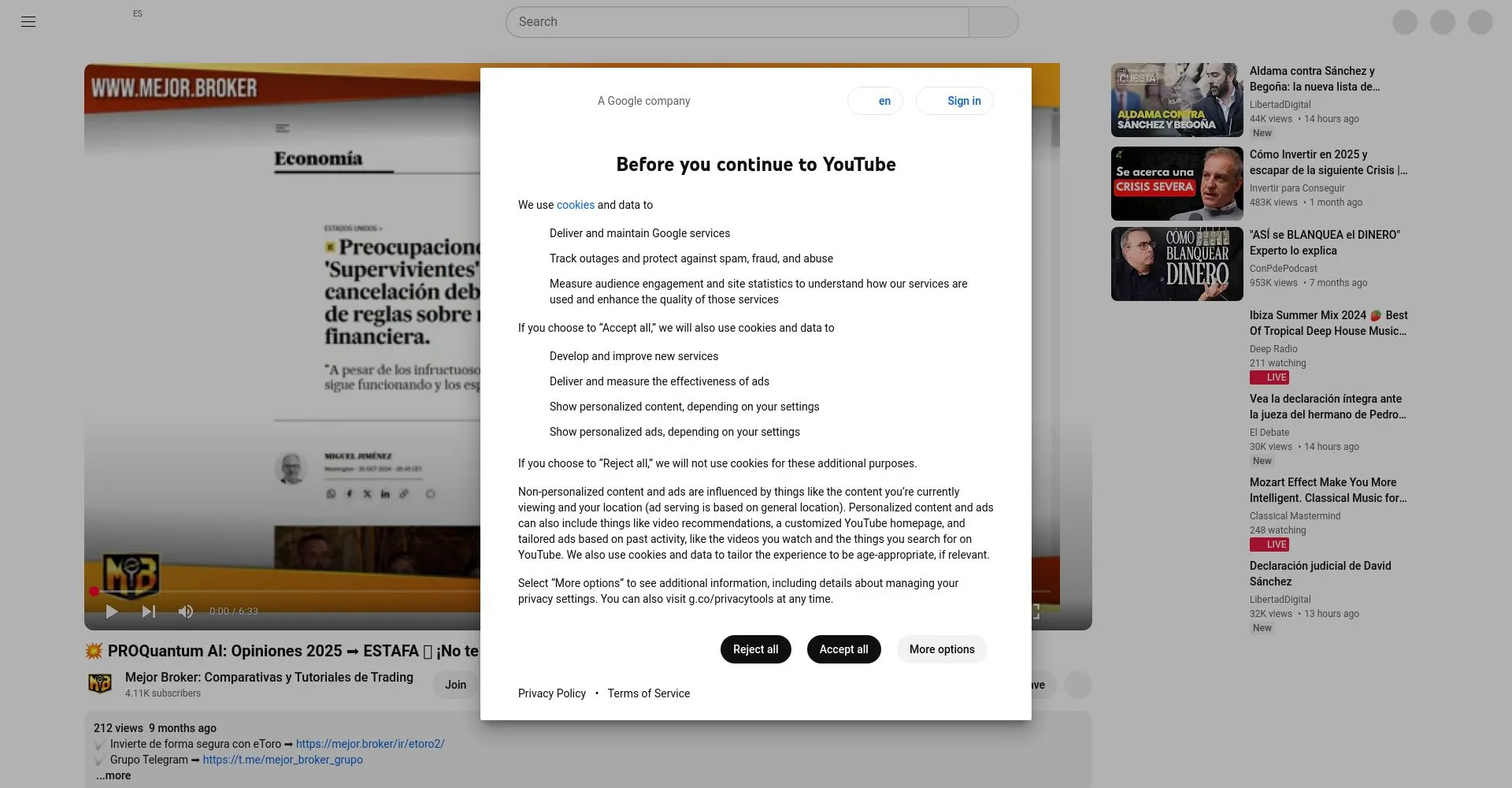Click the LIVE badge under Classical Mastermind

pos(1269,545)
